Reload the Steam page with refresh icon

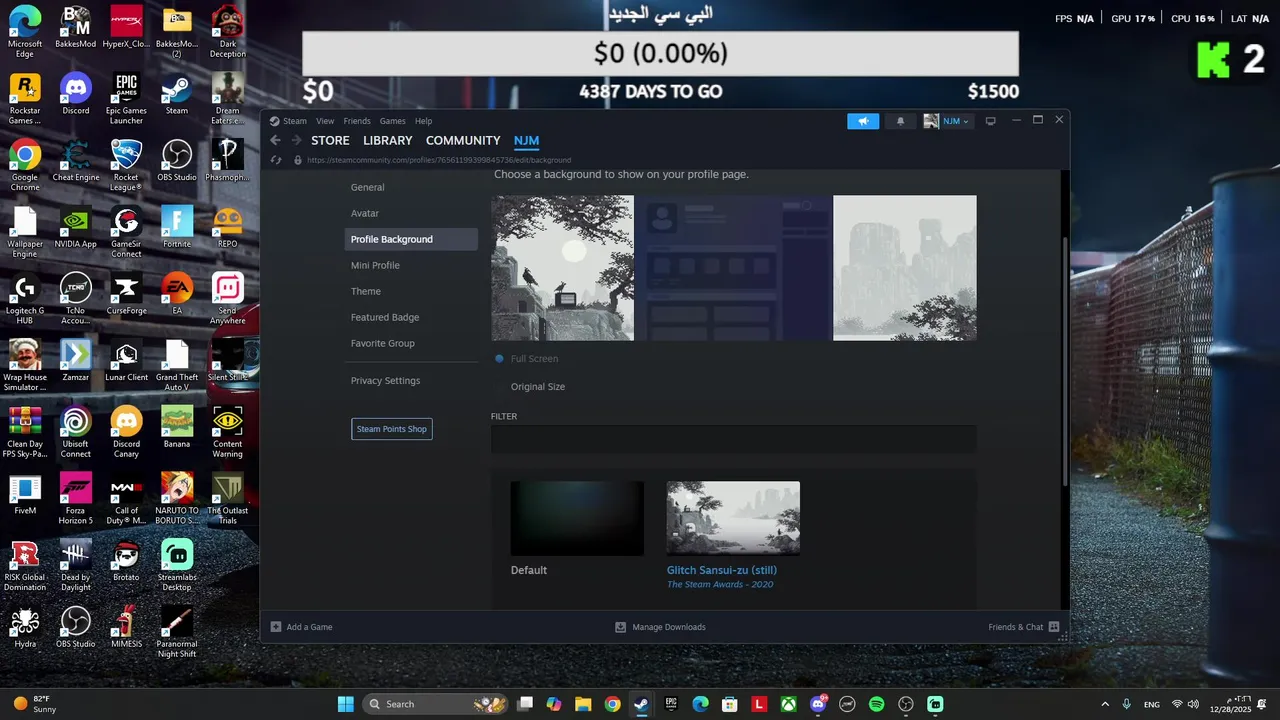(x=276, y=160)
